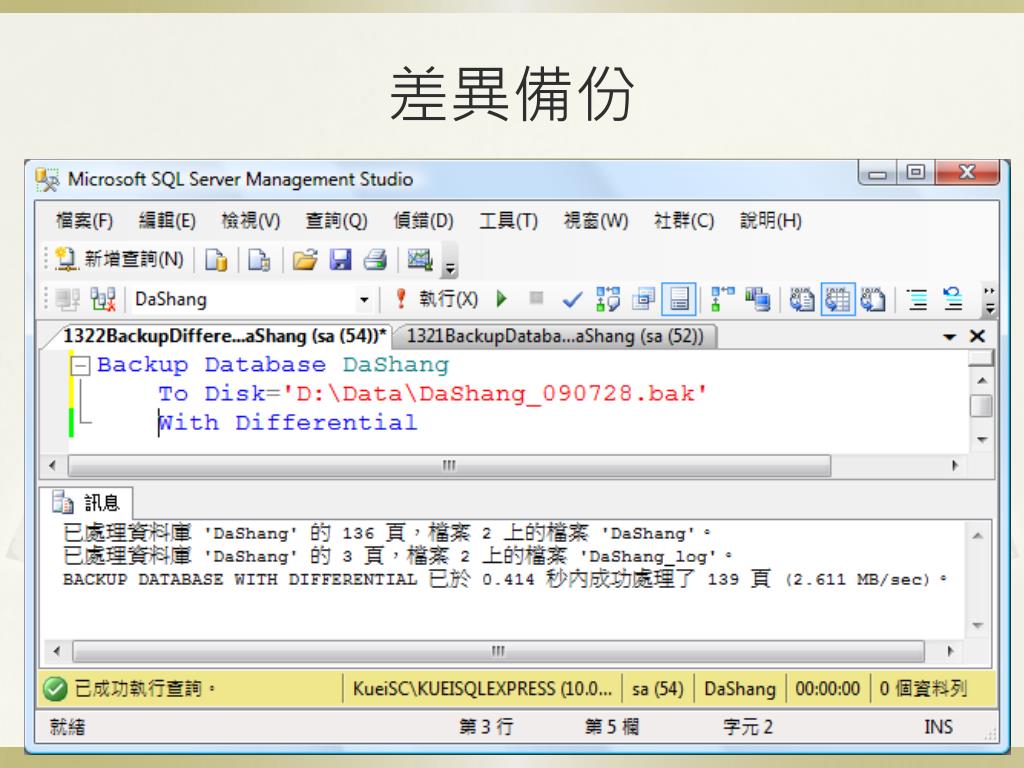Image resolution: width=1024 pixels, height=768 pixels.
Task: Open the active files dropdown arrow
Action: click(950, 337)
